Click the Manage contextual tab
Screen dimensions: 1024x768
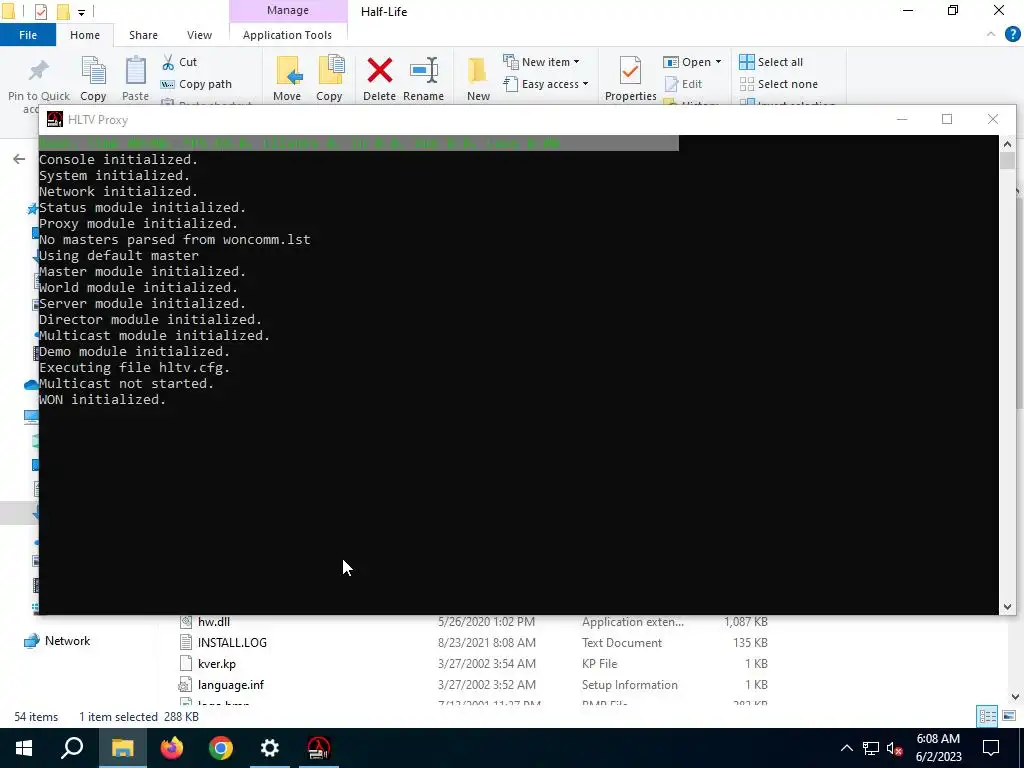pos(288,10)
